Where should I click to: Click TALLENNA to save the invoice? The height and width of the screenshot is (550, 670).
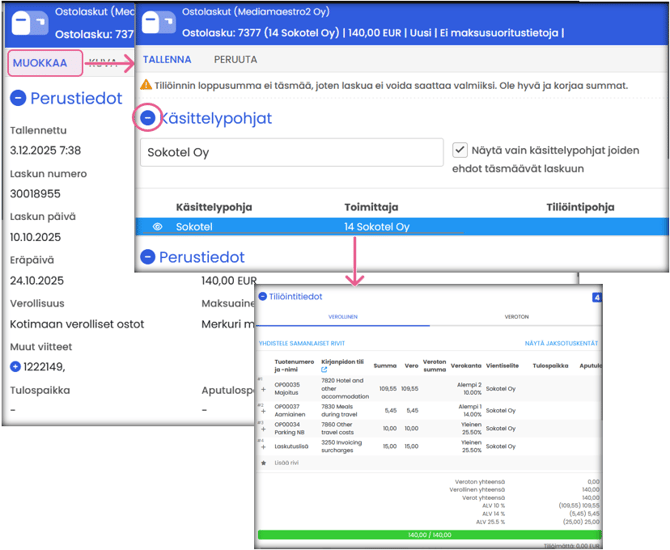click(x=167, y=59)
